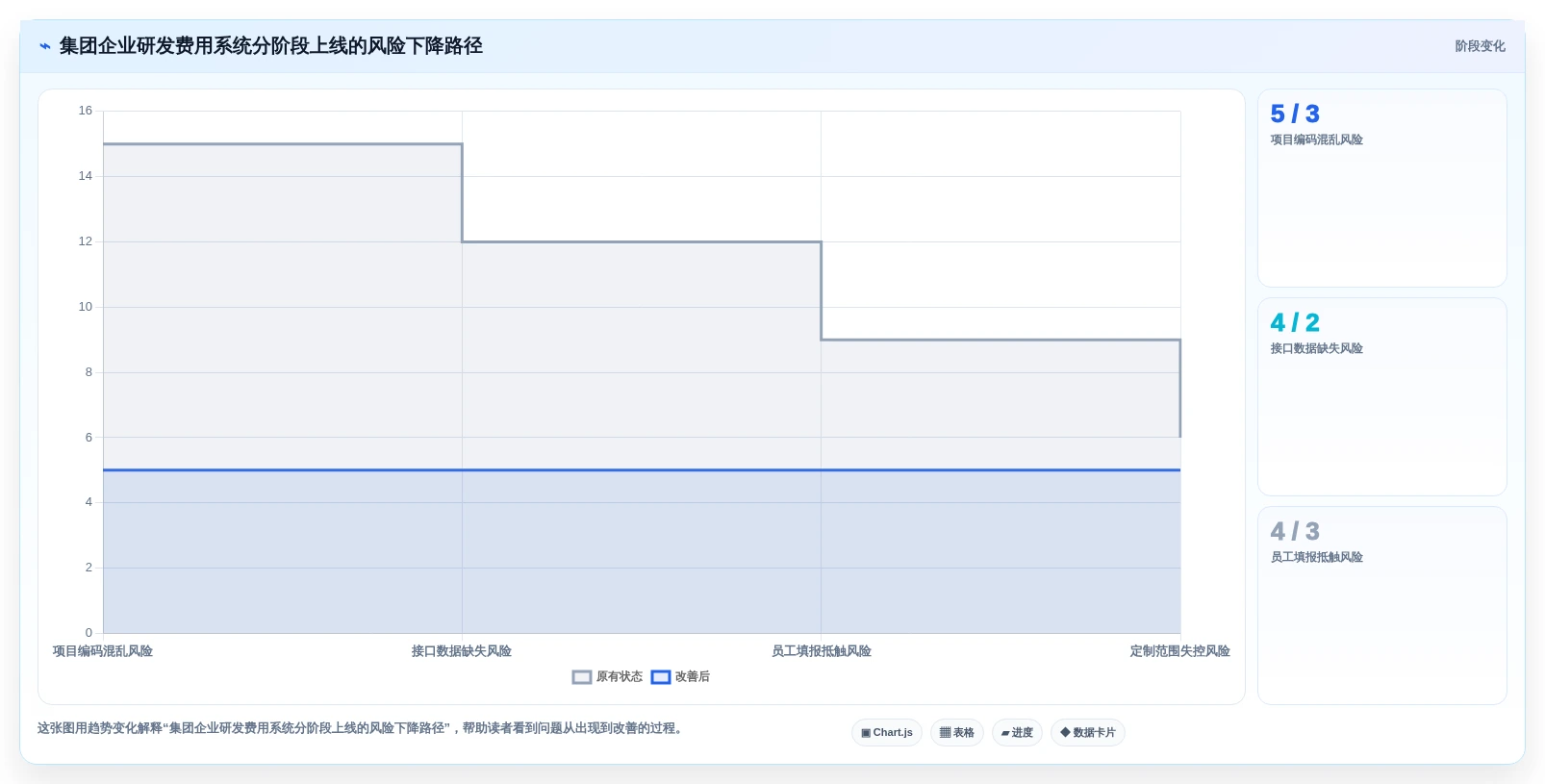Open the 5 / 3 项目编码混乱风险 card

(x=1382, y=189)
